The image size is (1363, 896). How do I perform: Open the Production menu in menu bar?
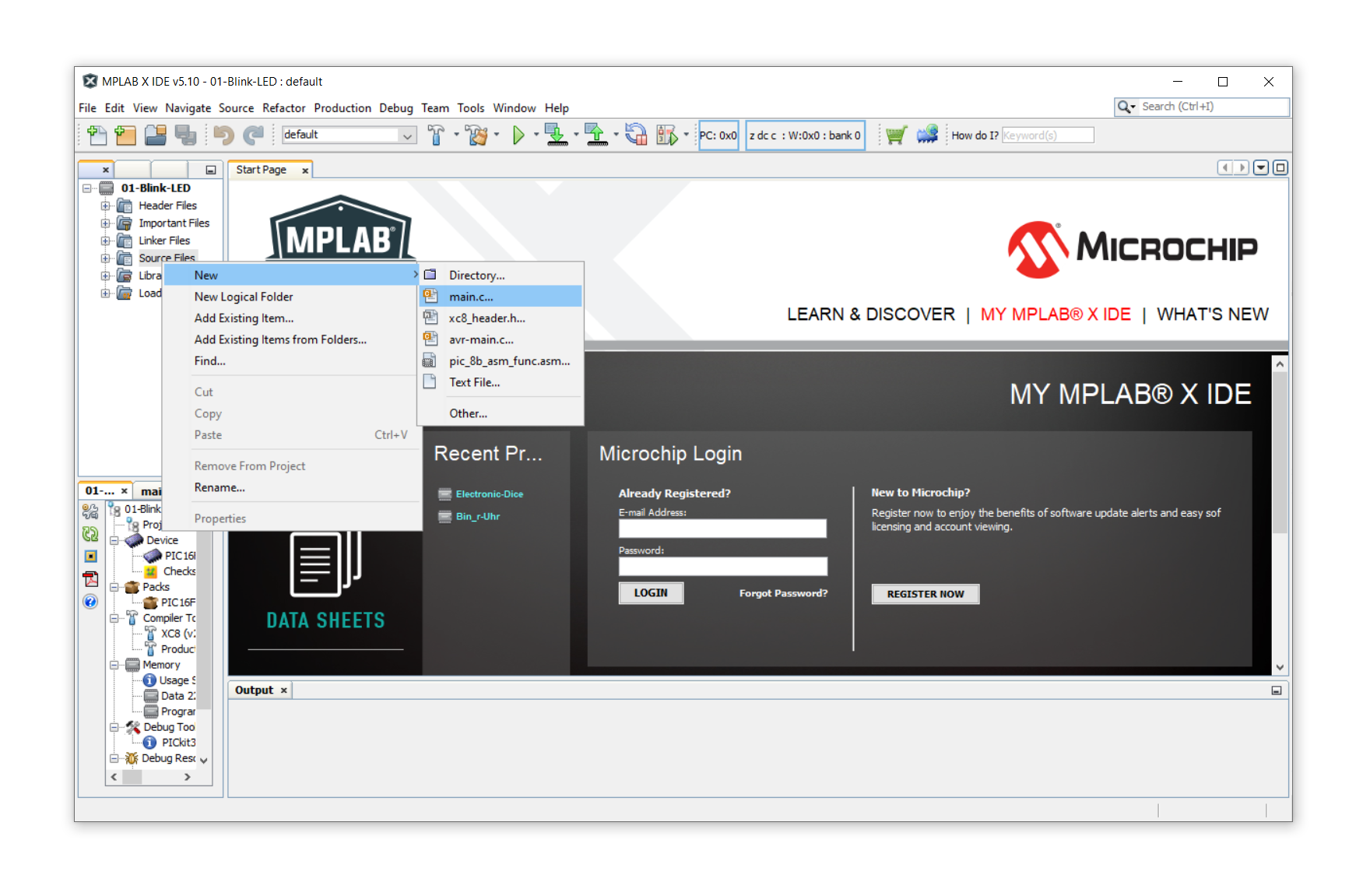343,108
